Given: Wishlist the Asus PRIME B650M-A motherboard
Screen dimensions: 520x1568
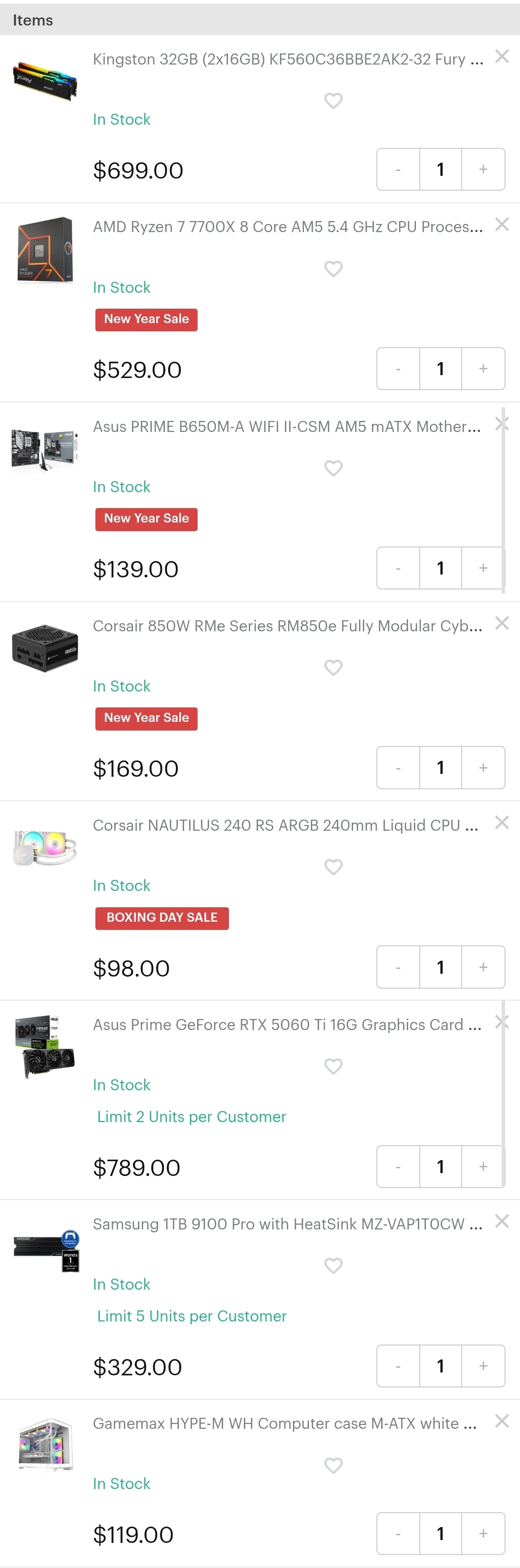Looking at the screenshot, I should pyautogui.click(x=333, y=468).
